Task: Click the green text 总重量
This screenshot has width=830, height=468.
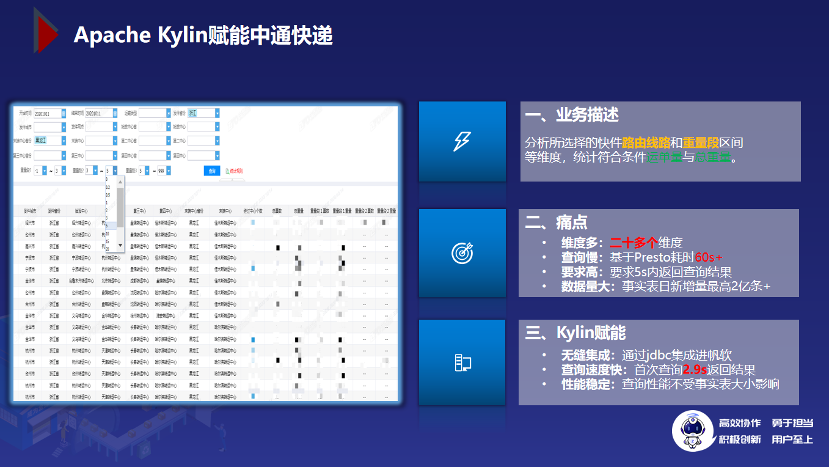Action: coord(712,157)
